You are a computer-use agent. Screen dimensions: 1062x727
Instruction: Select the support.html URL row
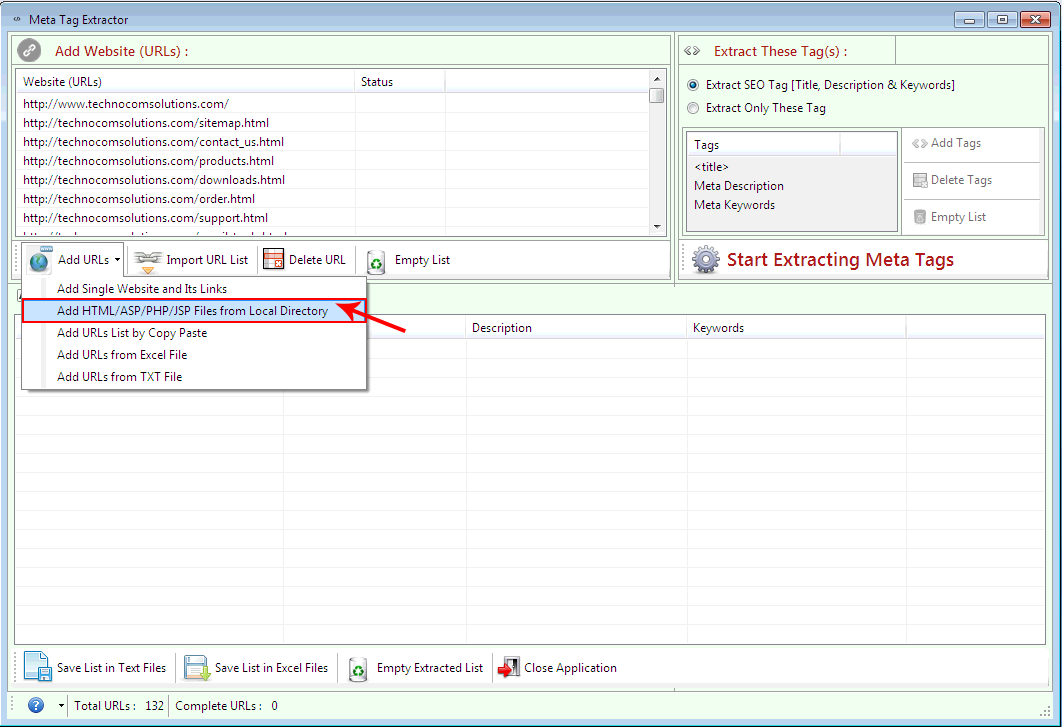[x=332, y=217]
